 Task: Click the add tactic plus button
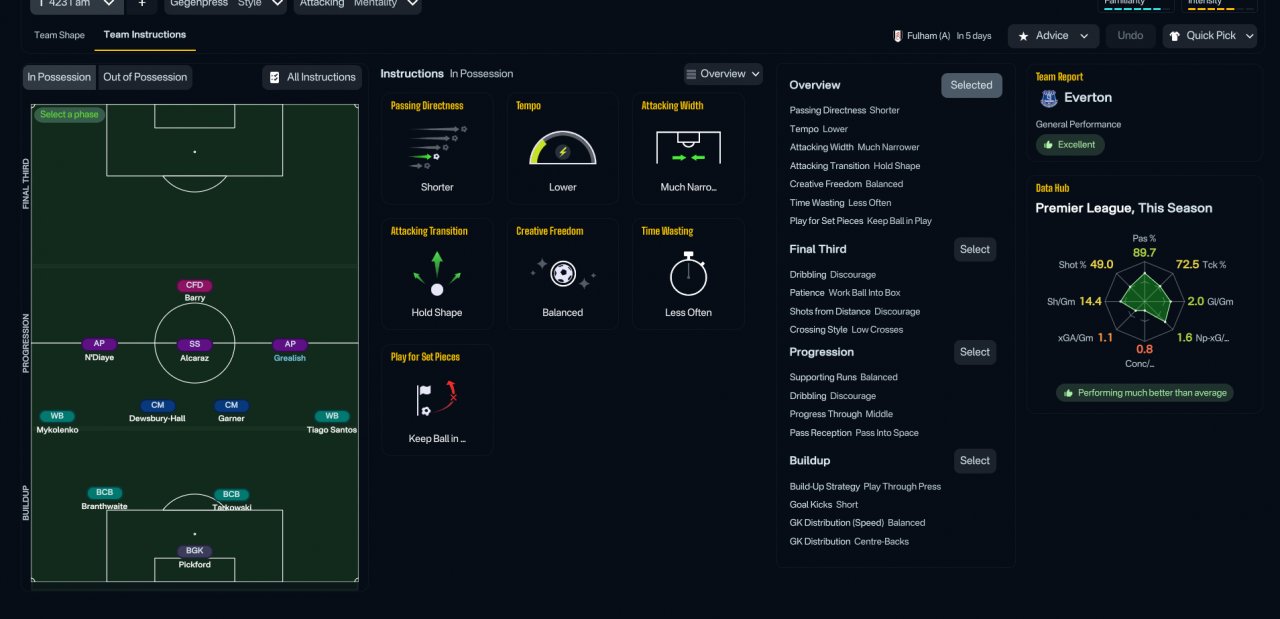(142, 3)
